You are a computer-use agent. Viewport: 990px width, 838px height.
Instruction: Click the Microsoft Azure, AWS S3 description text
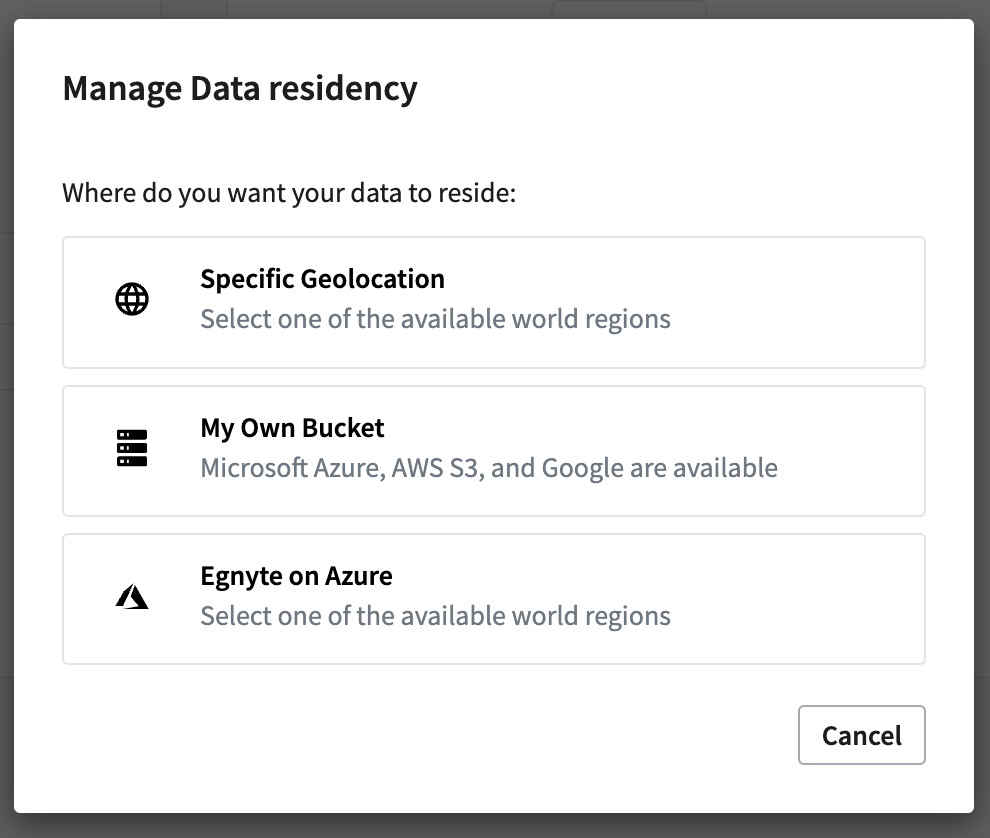coord(489,467)
